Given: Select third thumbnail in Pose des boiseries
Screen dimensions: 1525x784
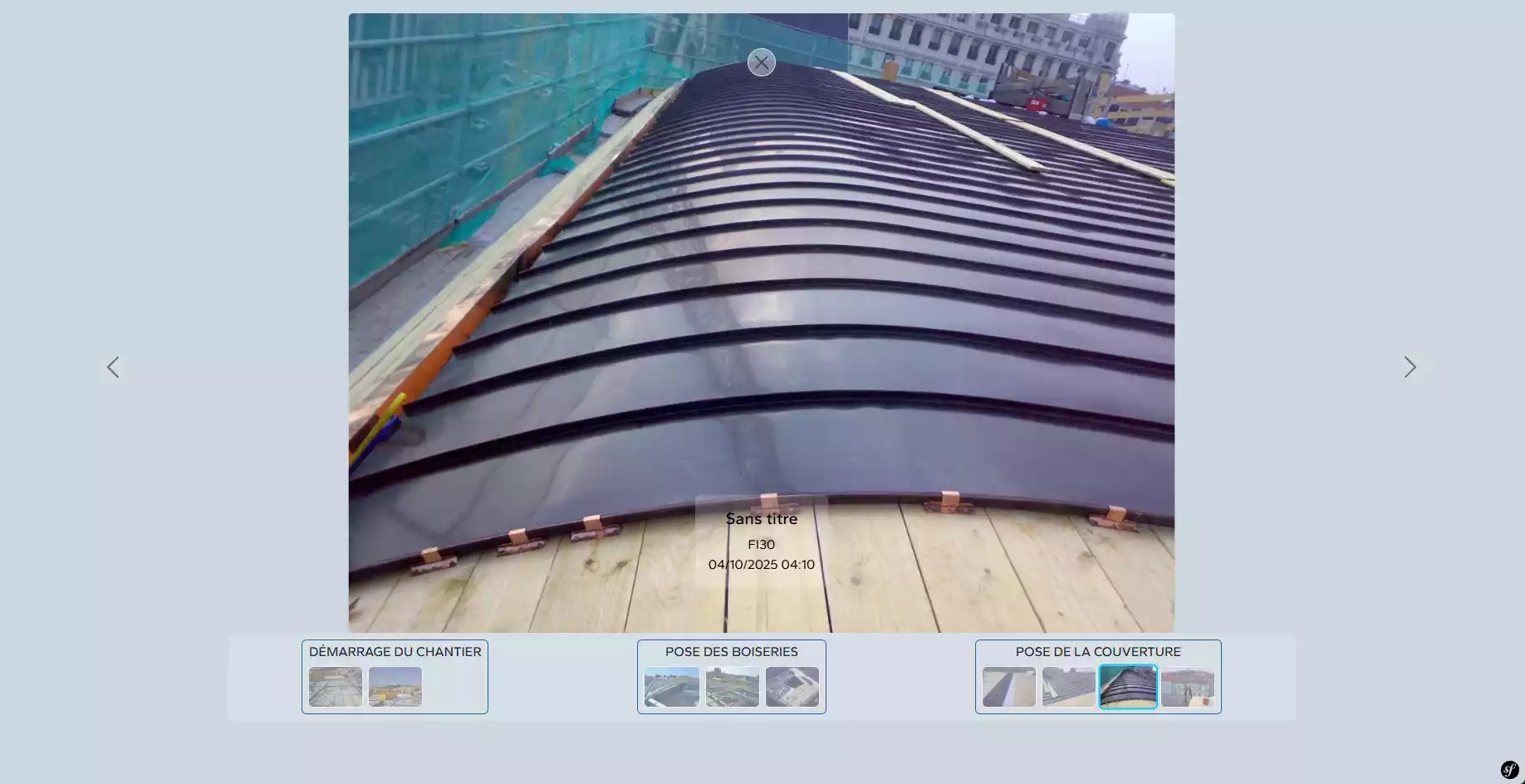Looking at the screenshot, I should click(x=792, y=687).
